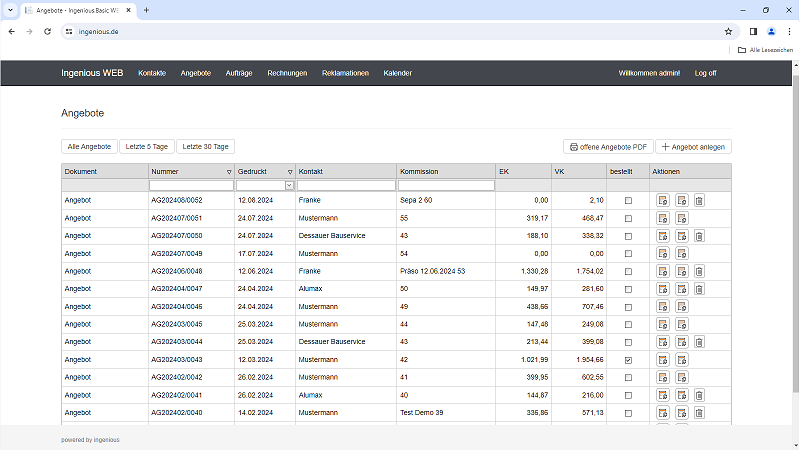The width and height of the screenshot is (800, 450).
Task: Click the second action icon for AG202403/0045
Action: (x=682, y=324)
